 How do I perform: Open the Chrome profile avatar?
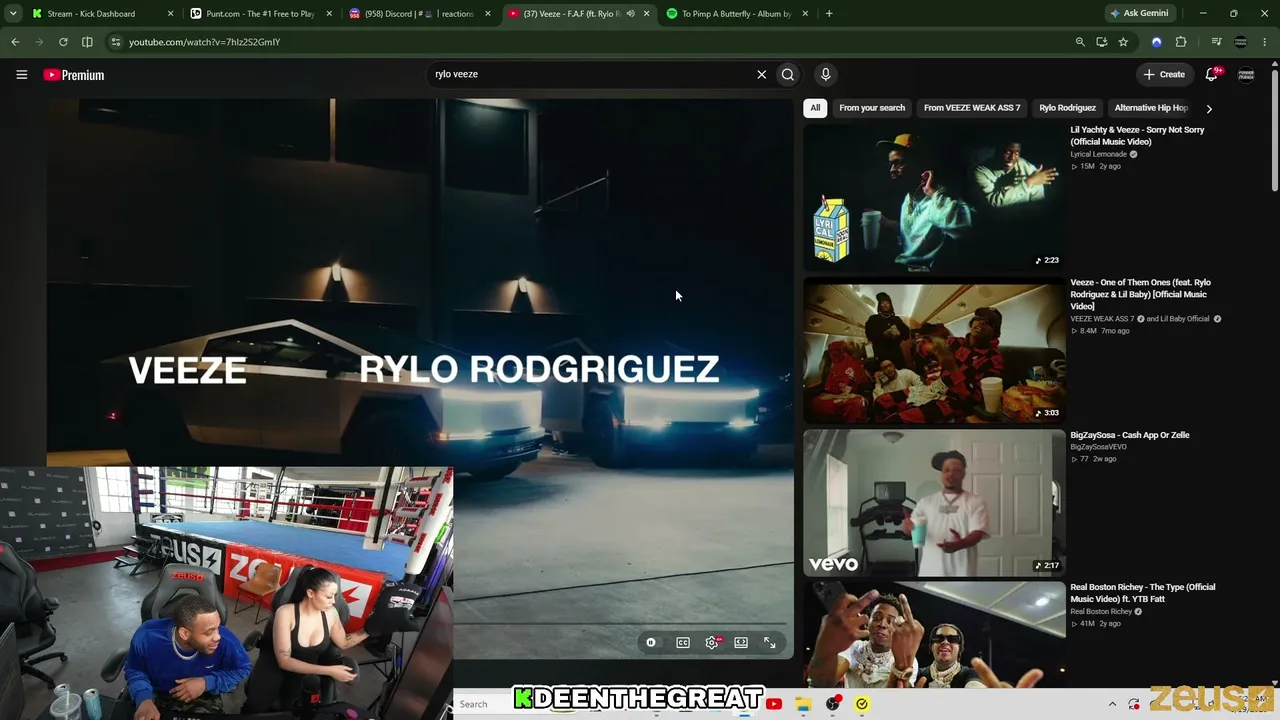tap(1241, 42)
